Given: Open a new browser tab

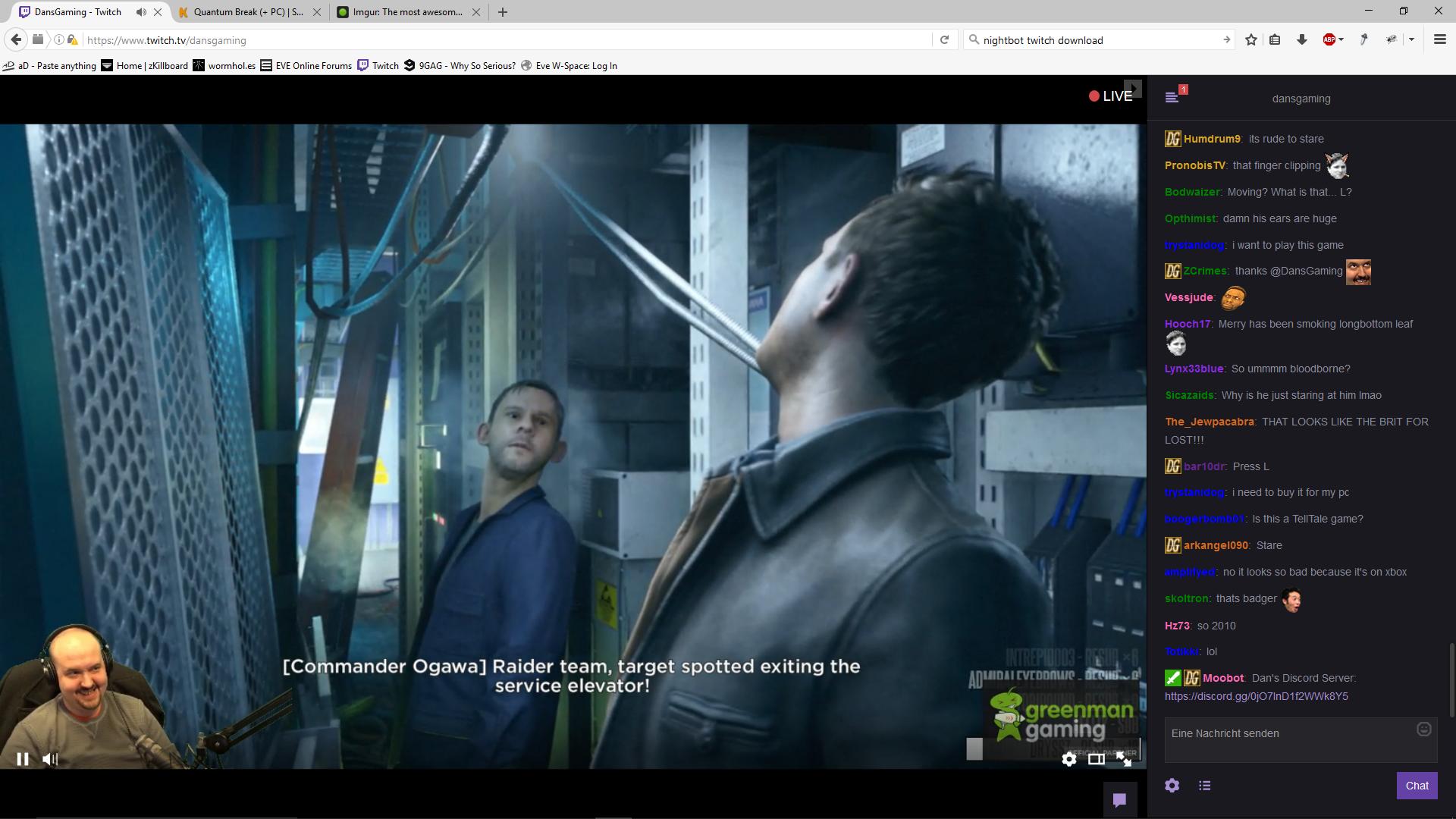Looking at the screenshot, I should click(503, 12).
